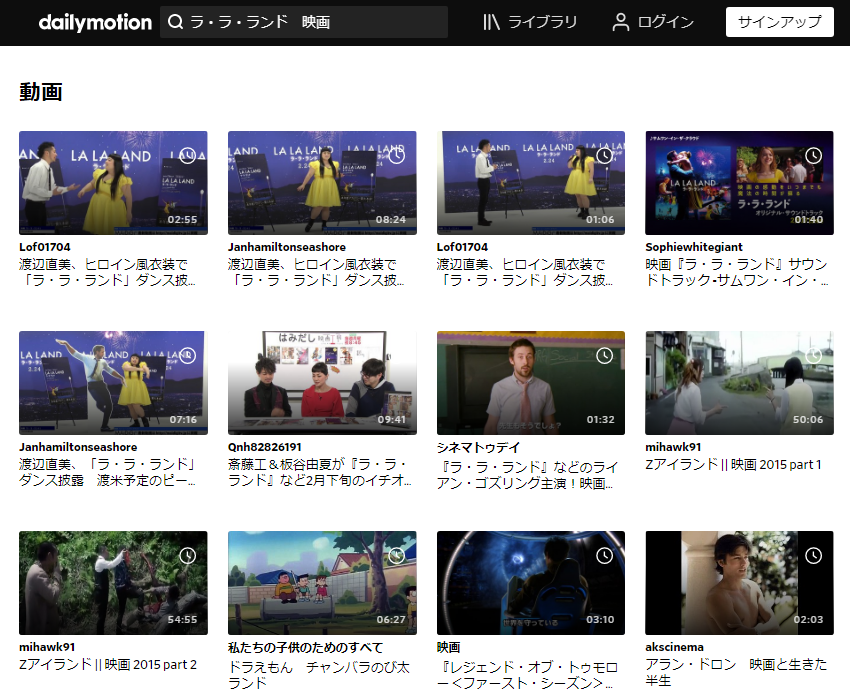The width and height of the screenshot is (850, 700).
Task: Add the 50:06 Zアイランド part 1 to watch later
Action: click(813, 356)
